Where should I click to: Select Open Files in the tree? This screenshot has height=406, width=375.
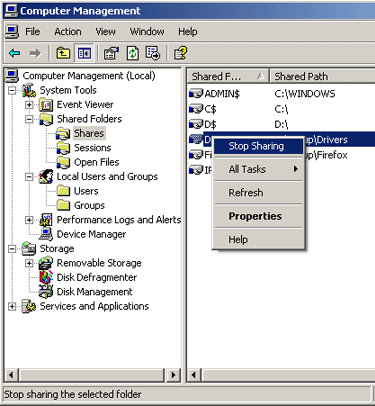coord(96,162)
